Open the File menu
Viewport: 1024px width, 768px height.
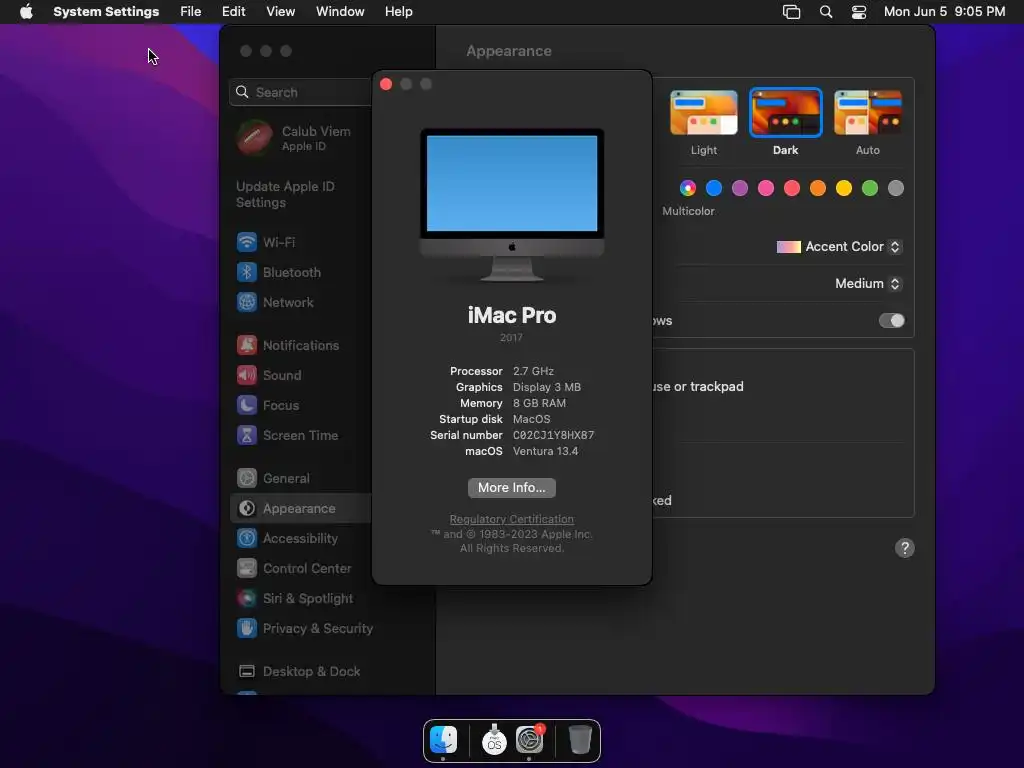191,12
